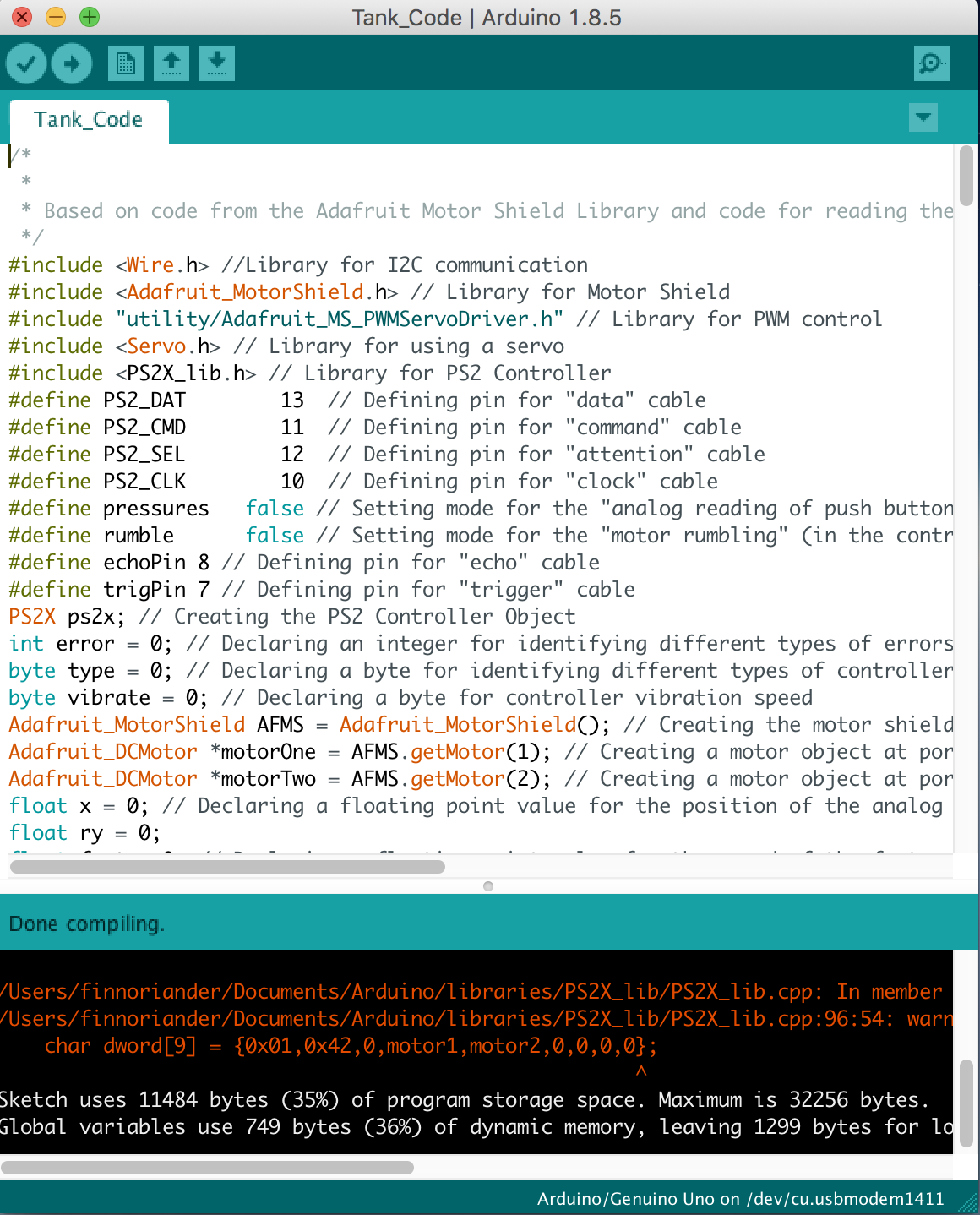980x1215 pixels.
Task: Click the '#define rumble' line
Action: 481,536
